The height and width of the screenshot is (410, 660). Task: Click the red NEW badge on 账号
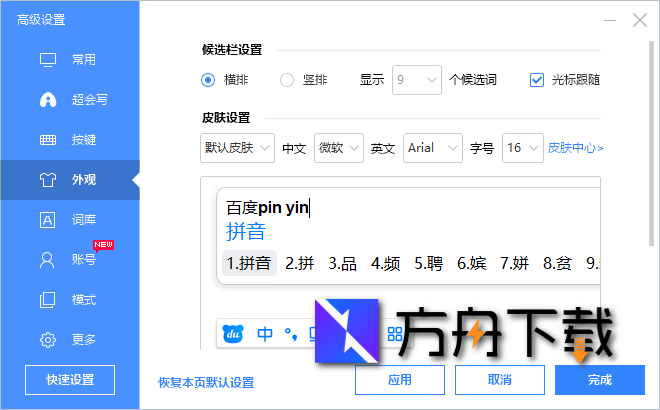(x=104, y=245)
